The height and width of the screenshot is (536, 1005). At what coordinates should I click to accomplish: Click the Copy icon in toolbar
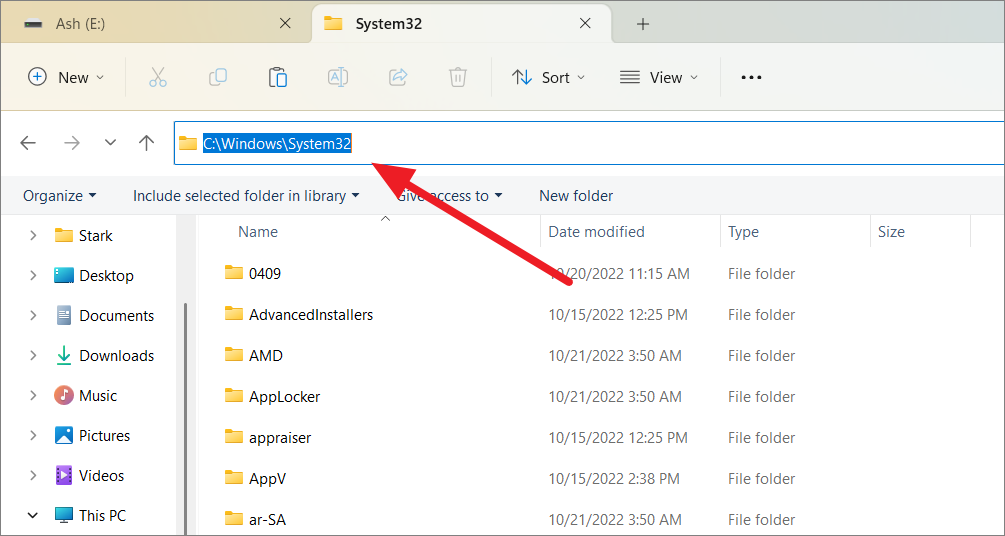tap(218, 78)
